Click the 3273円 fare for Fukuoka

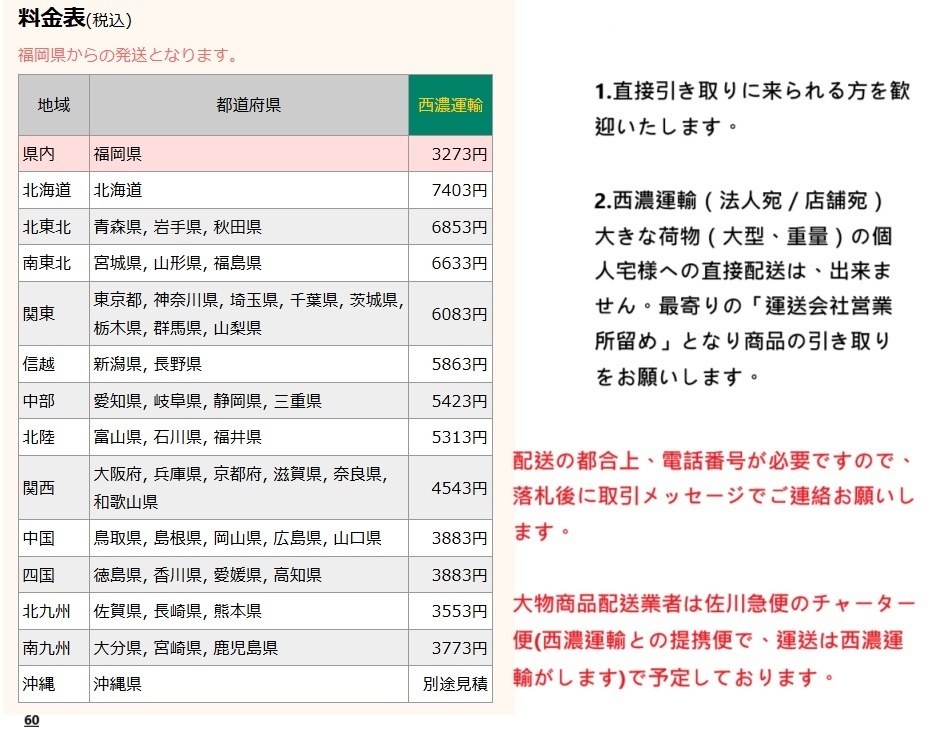coord(449,151)
